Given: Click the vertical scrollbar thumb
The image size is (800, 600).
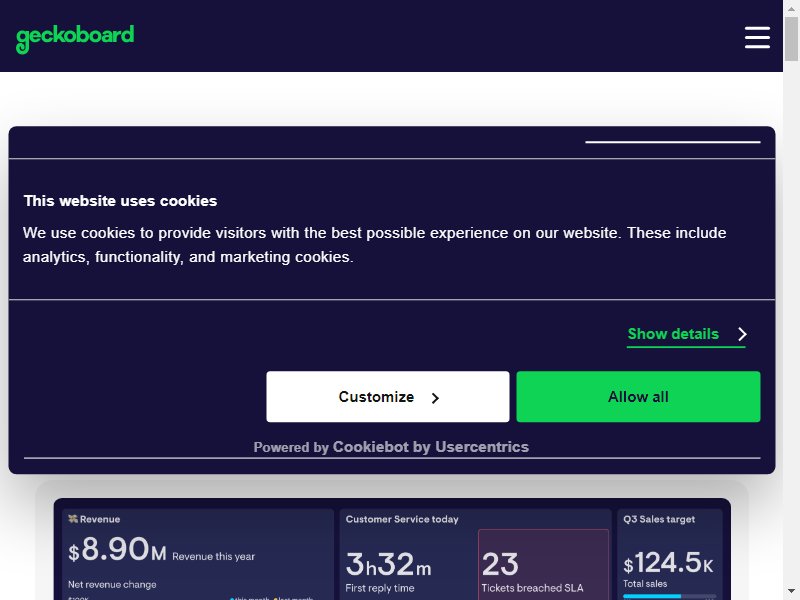Looking at the screenshot, I should tap(791, 39).
